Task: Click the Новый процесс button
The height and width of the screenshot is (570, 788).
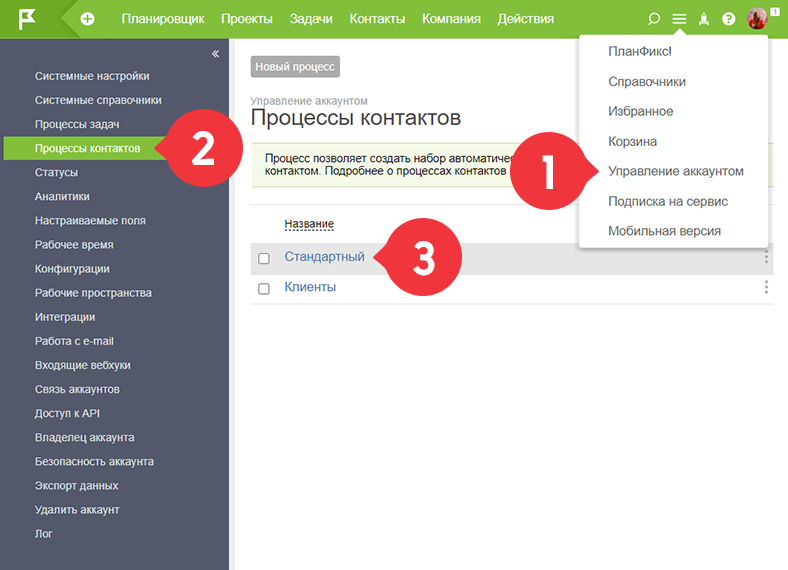Action: coord(295,67)
